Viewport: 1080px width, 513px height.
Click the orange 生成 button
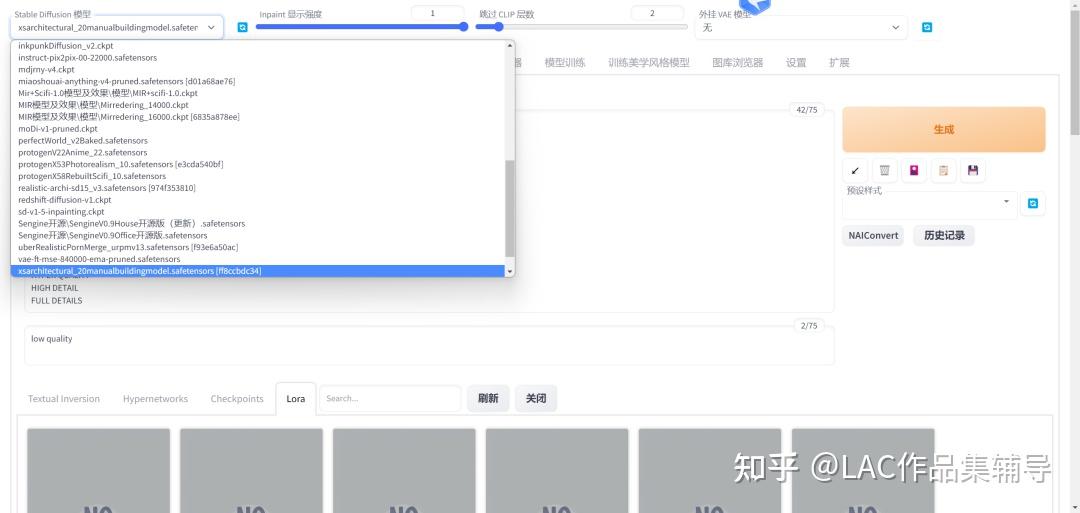coord(944,129)
